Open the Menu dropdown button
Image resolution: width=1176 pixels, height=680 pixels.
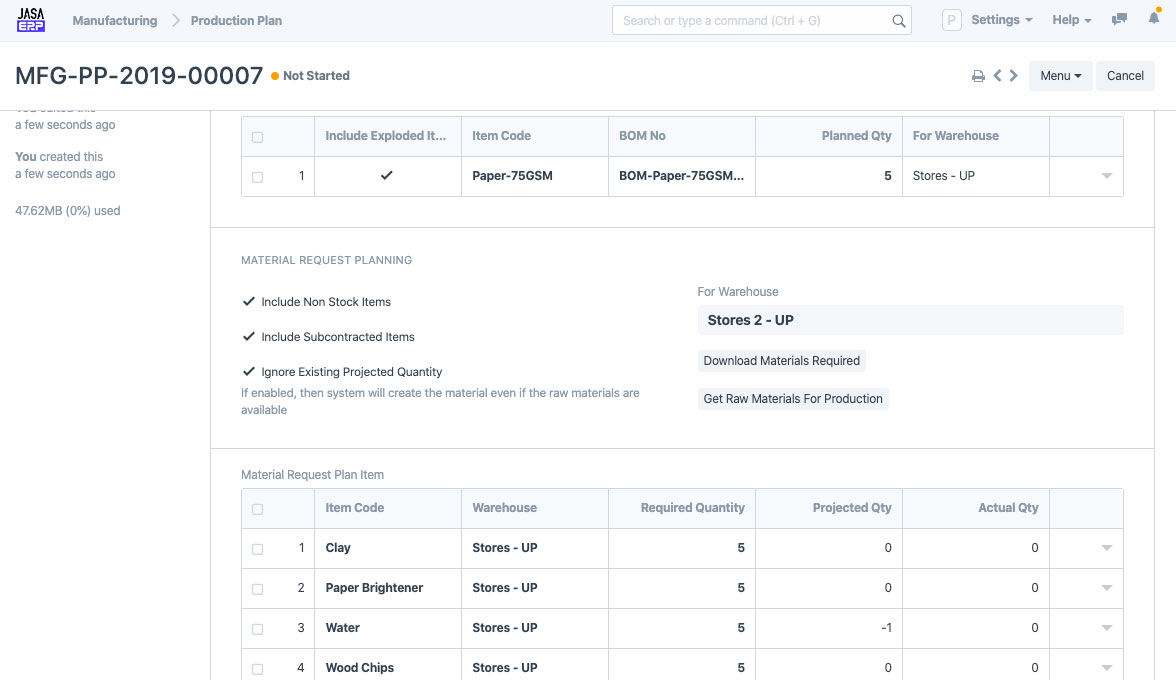1060,76
